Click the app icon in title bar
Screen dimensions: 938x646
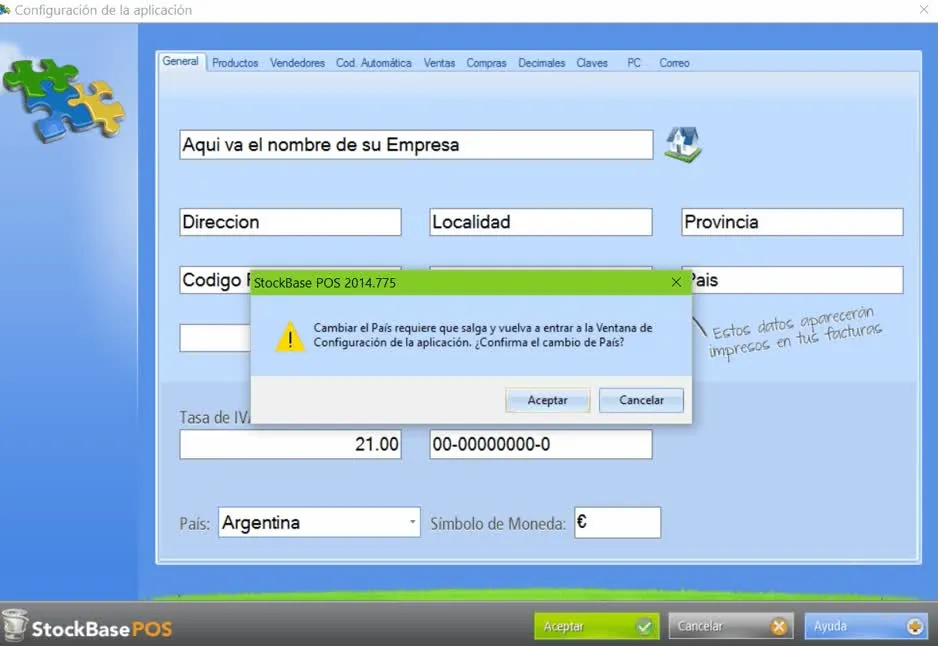click(5, 10)
